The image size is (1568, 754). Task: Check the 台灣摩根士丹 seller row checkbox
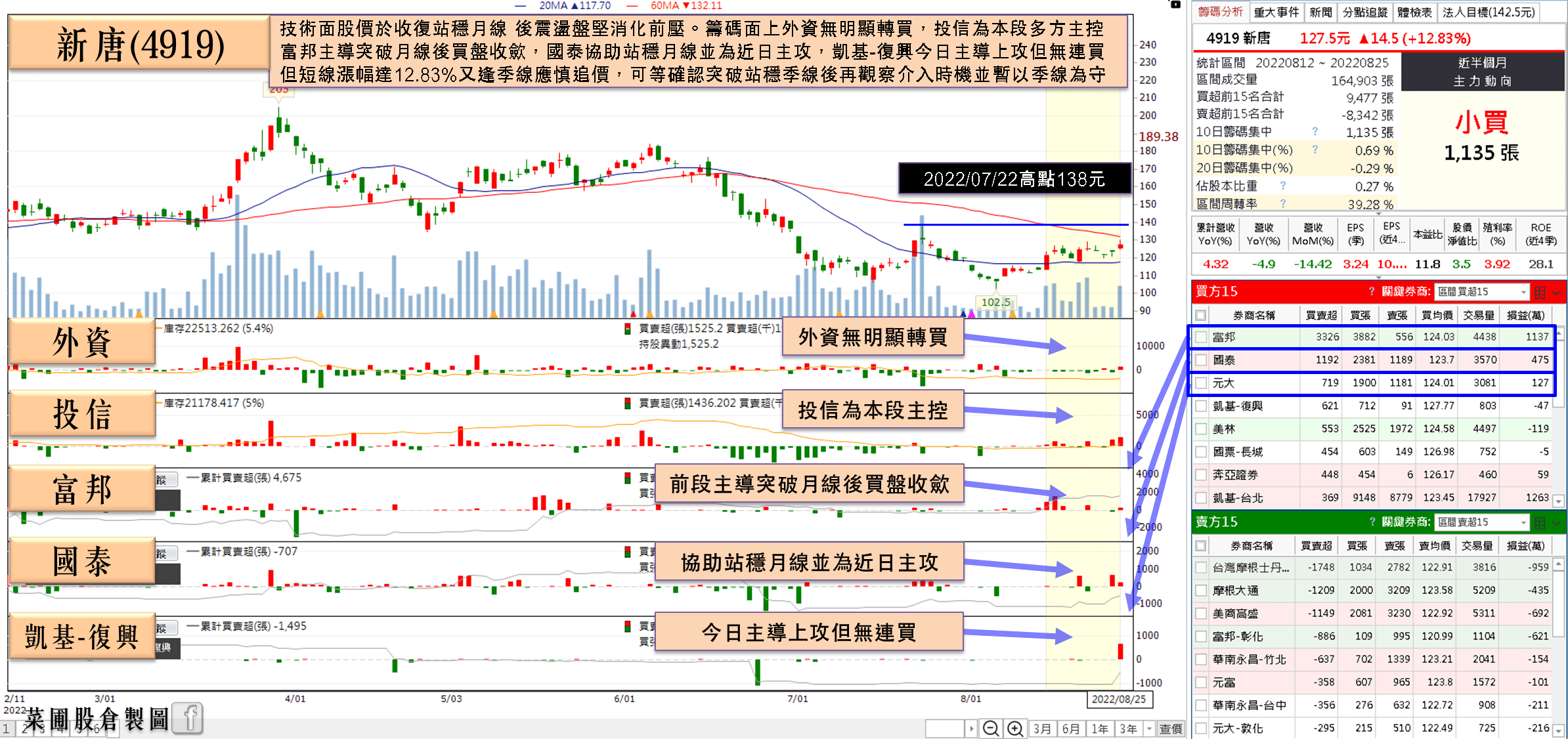coord(1201,567)
